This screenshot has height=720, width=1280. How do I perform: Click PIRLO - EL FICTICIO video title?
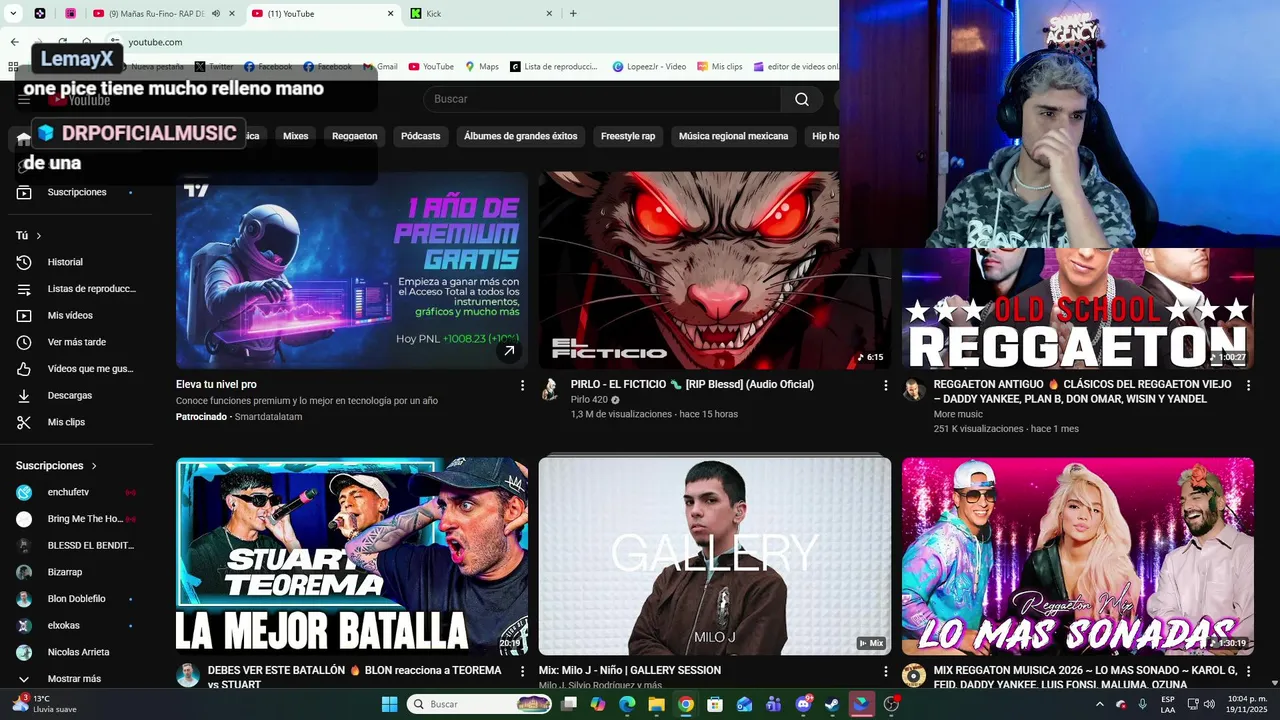(692, 384)
